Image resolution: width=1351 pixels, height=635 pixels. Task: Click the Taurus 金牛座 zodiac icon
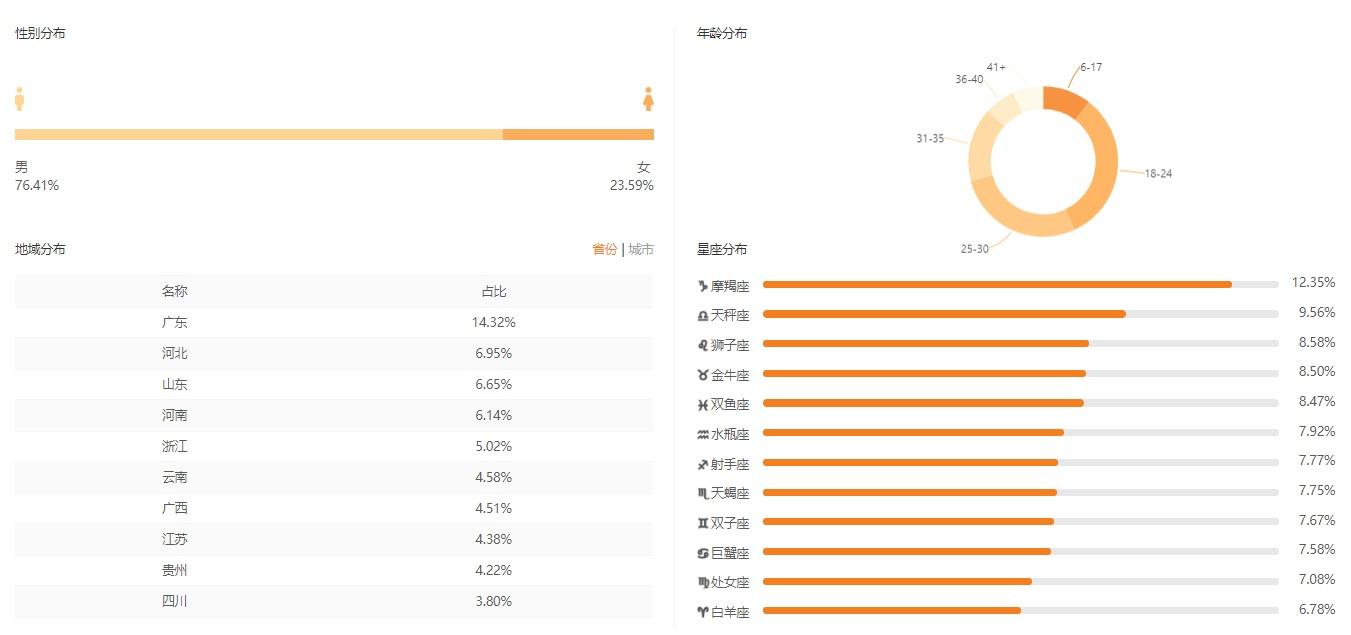coord(703,375)
